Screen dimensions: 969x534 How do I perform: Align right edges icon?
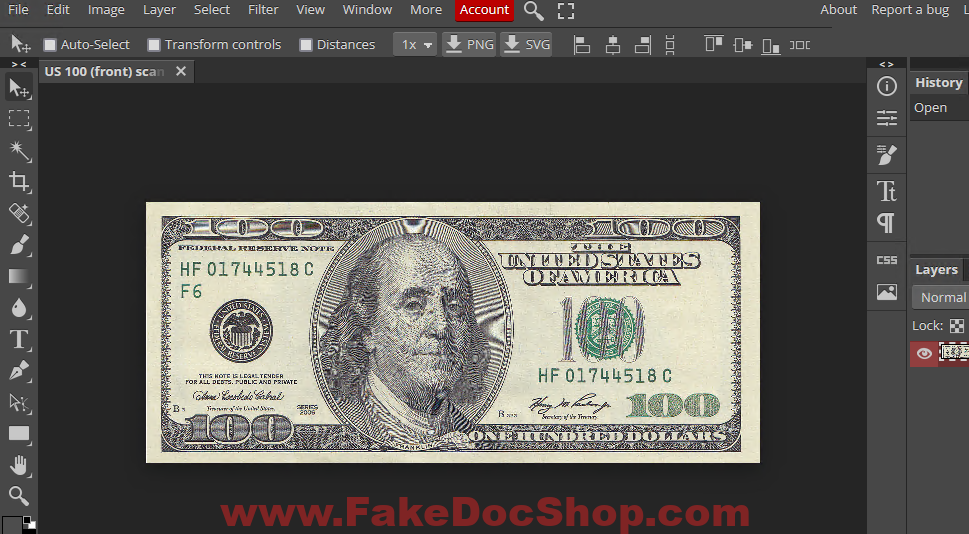click(643, 44)
